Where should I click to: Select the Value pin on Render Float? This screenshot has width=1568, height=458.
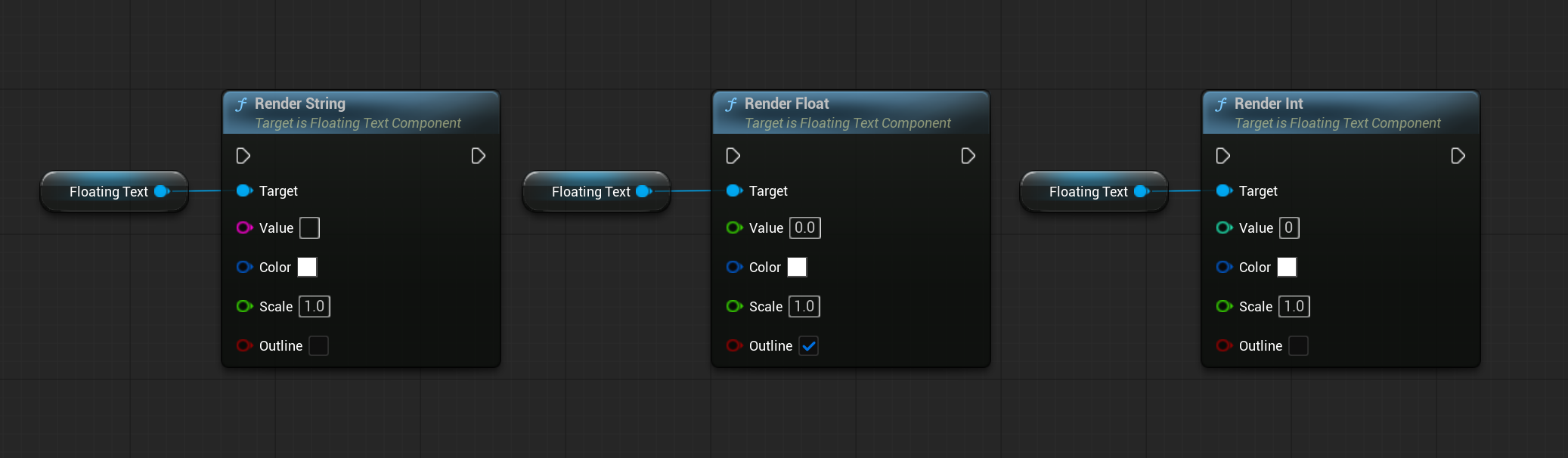click(x=734, y=227)
